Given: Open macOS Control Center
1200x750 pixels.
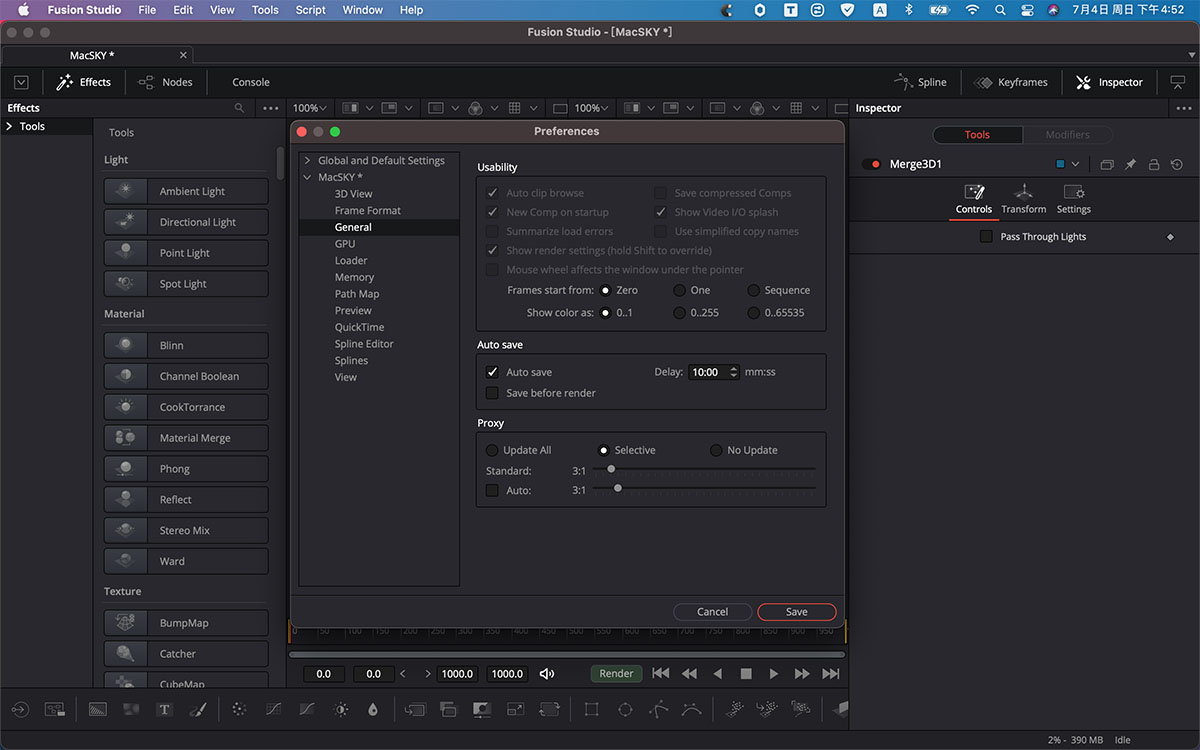Looking at the screenshot, I should [1027, 10].
